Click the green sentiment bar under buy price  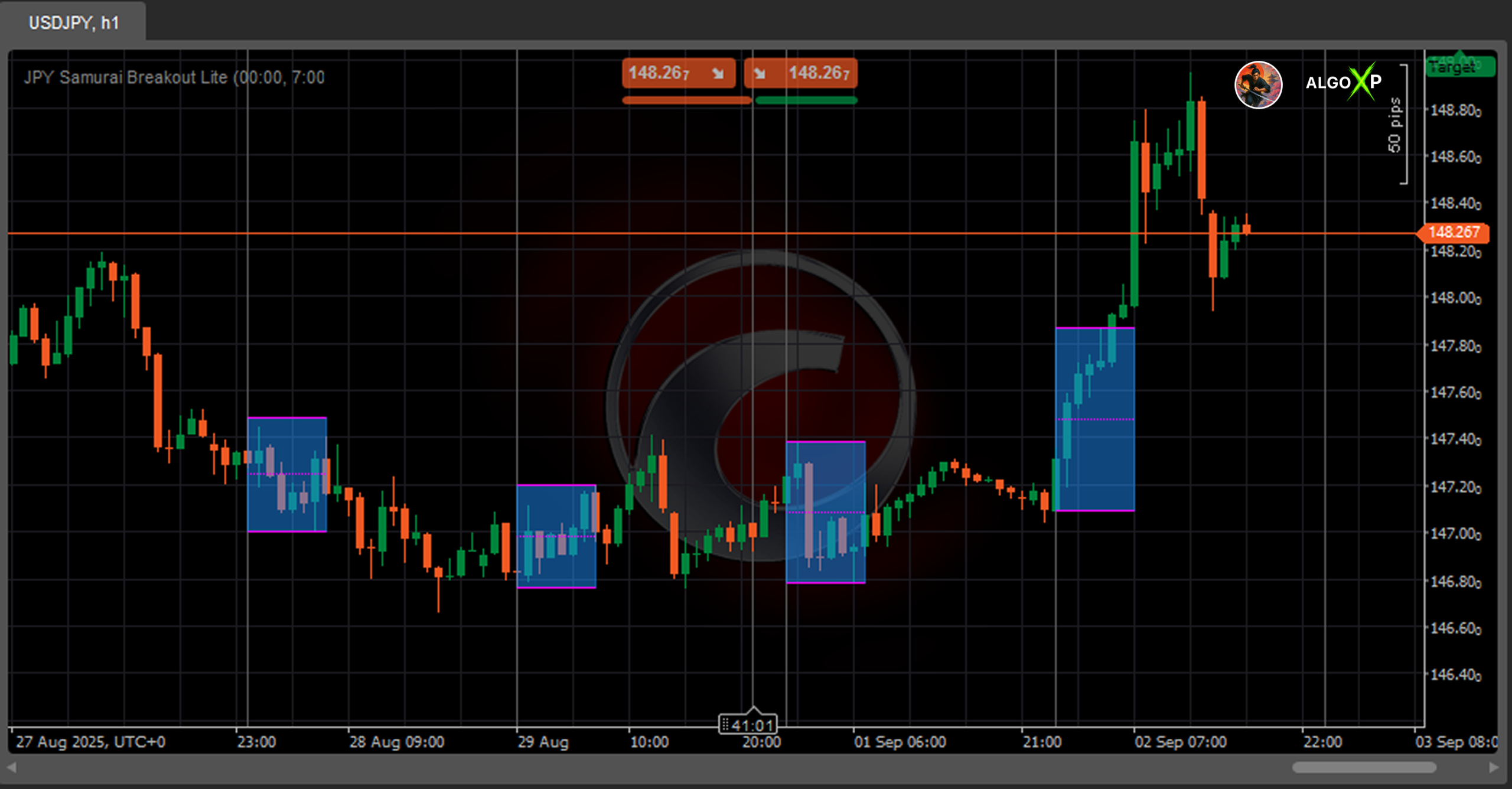pyautogui.click(x=806, y=100)
